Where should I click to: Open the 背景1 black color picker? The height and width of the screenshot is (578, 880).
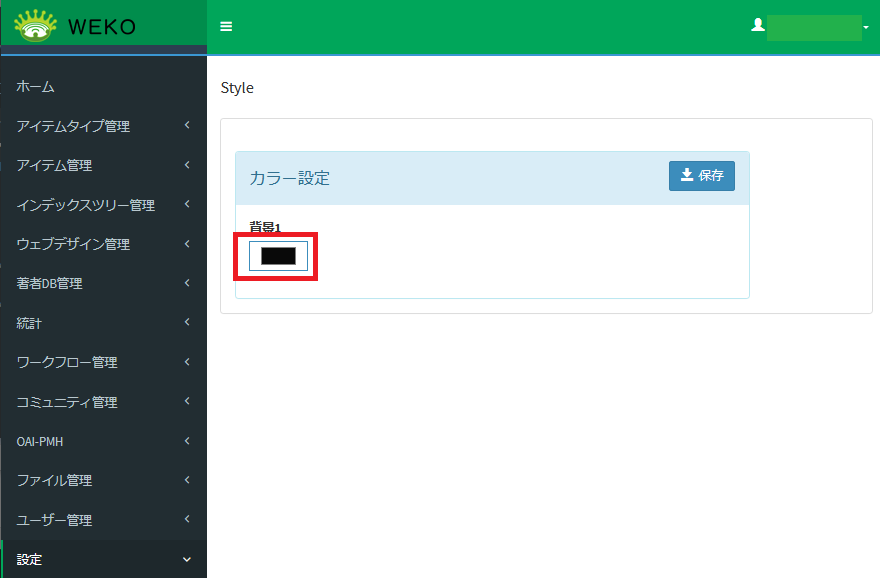[278, 256]
